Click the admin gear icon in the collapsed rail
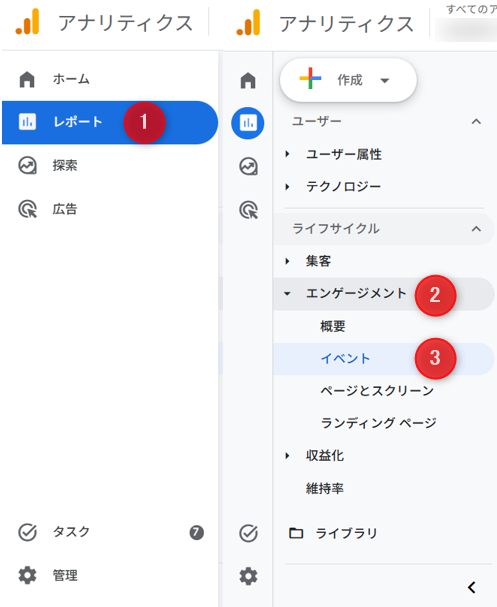Viewport: 497px width, 607px height. pyautogui.click(x=248, y=576)
